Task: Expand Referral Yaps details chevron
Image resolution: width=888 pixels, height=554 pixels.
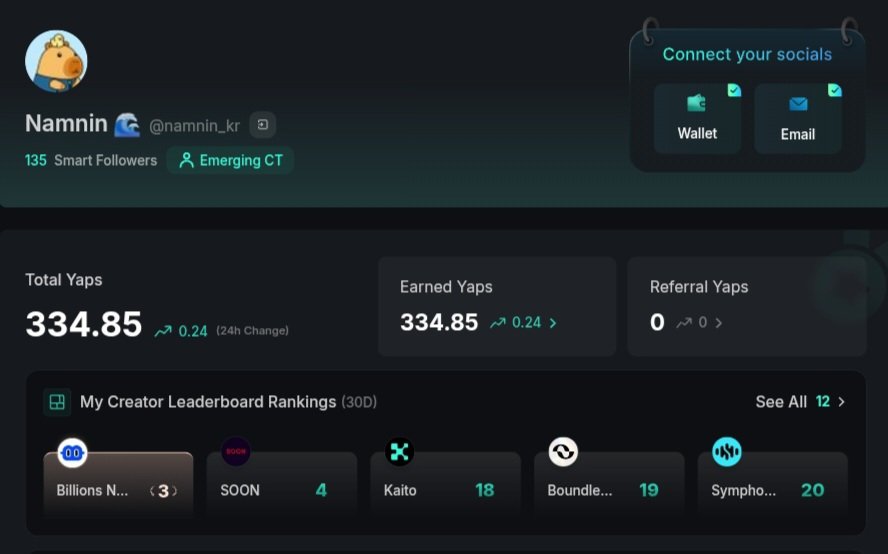Action: click(719, 323)
